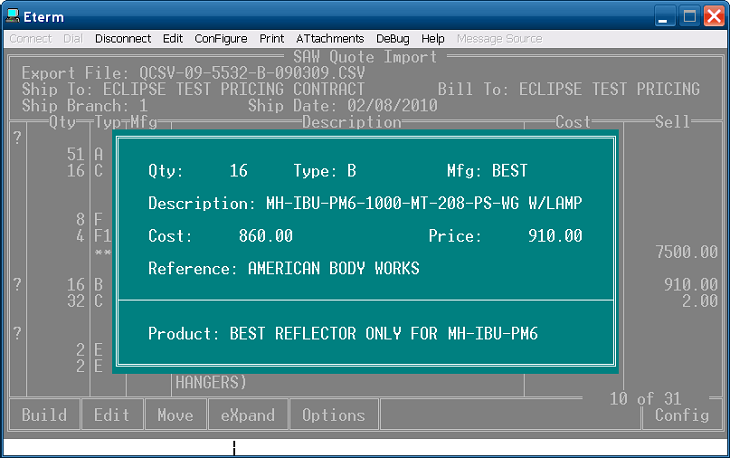Click the Mfg value BEST
730x458 pixels.
point(510,170)
